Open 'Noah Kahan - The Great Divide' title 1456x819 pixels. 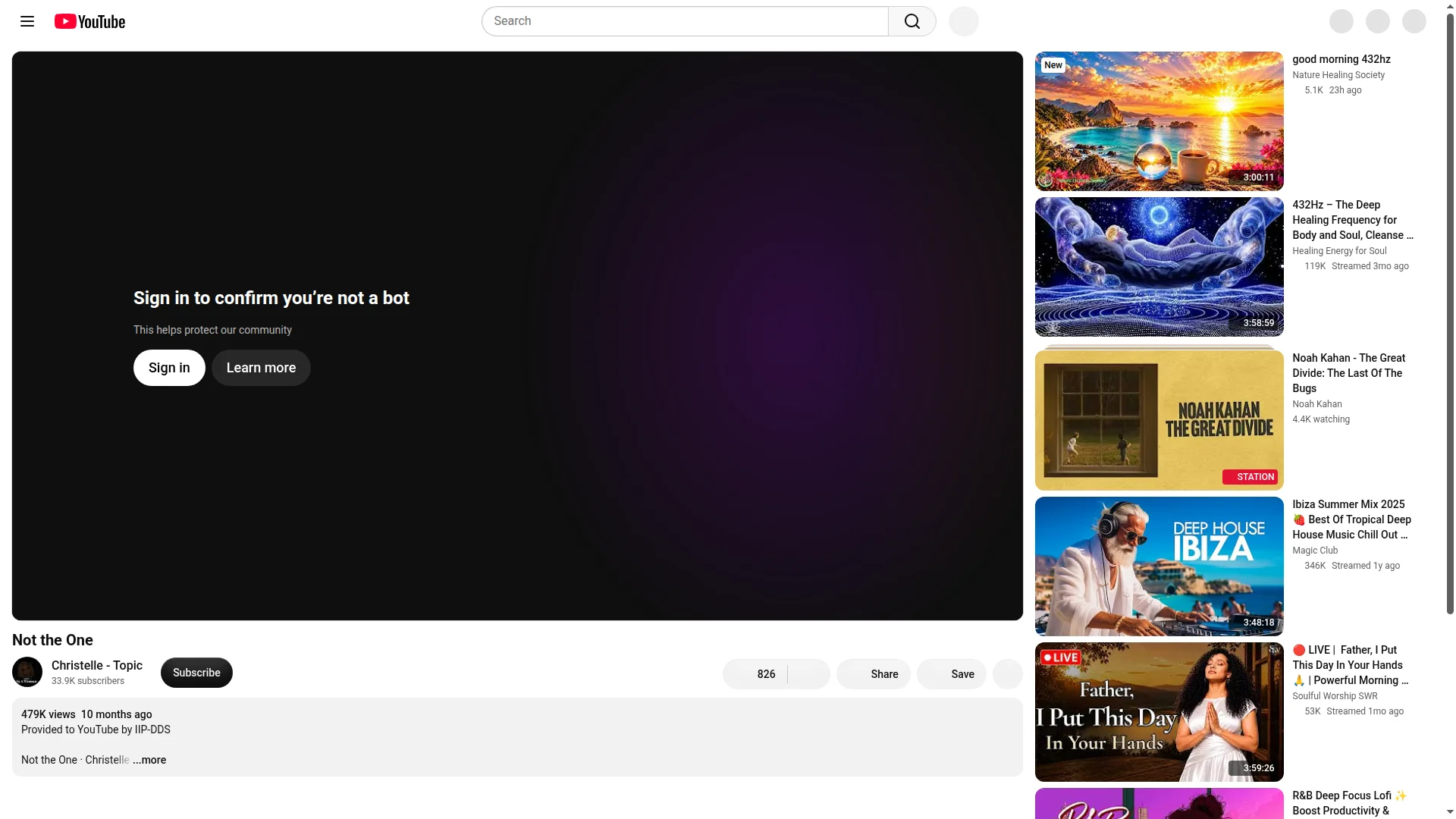pyautogui.click(x=1349, y=373)
